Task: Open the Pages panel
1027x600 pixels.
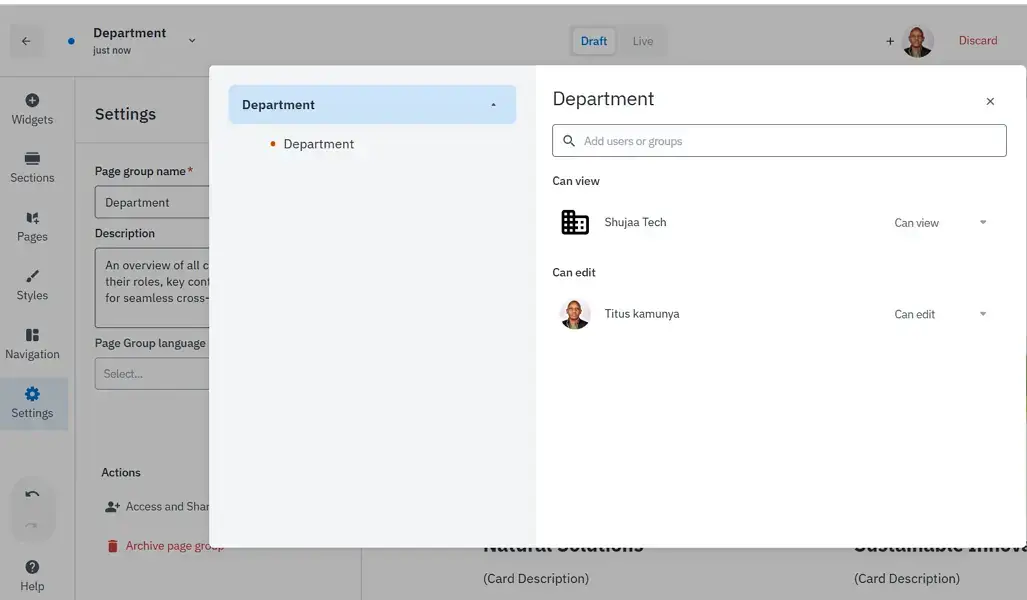Action: point(32,227)
